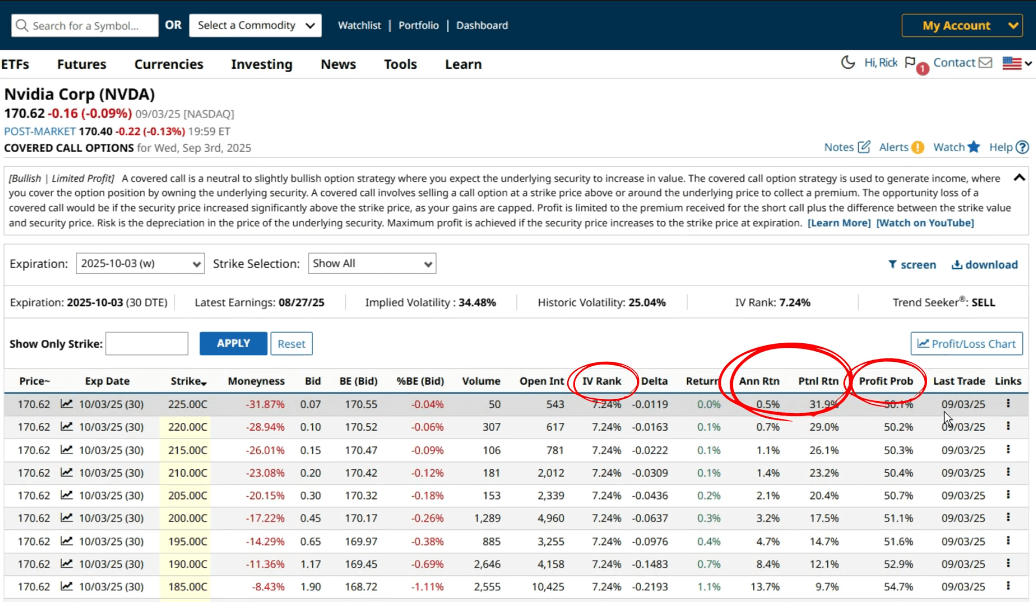
Task: Open the Profit/Loss Chart
Action: (x=966, y=344)
